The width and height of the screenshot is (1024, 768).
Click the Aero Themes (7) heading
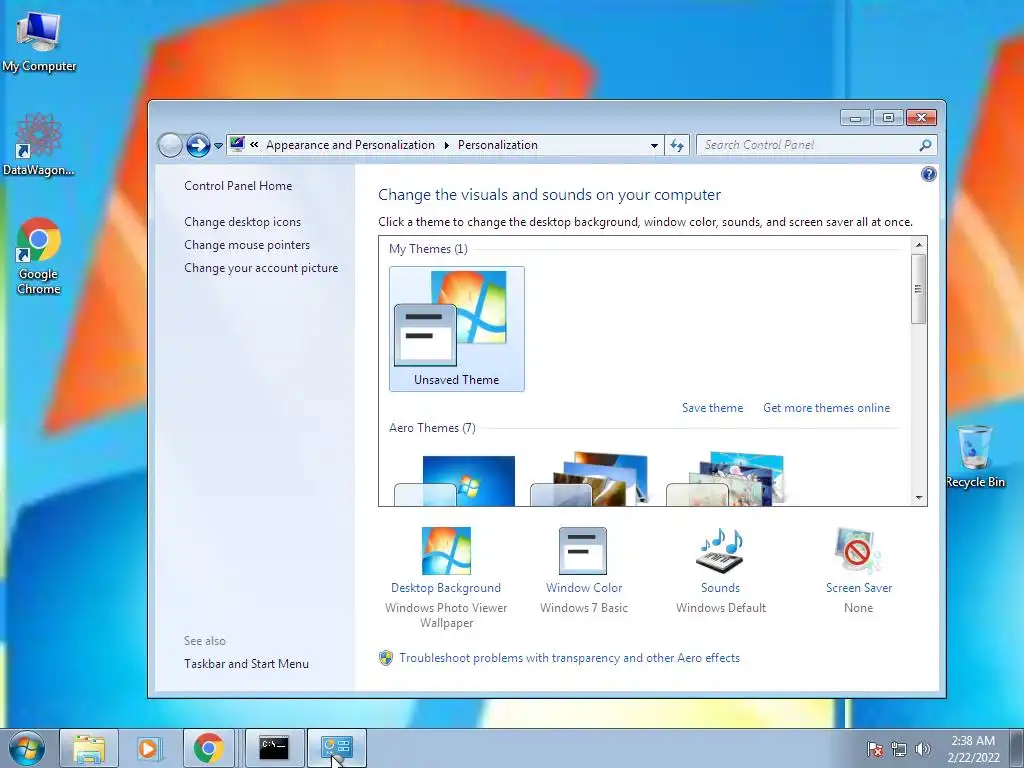coord(432,428)
